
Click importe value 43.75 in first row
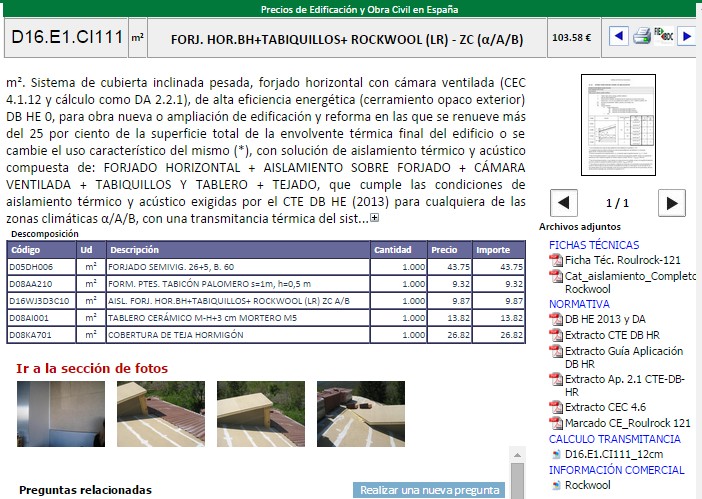(x=511, y=267)
